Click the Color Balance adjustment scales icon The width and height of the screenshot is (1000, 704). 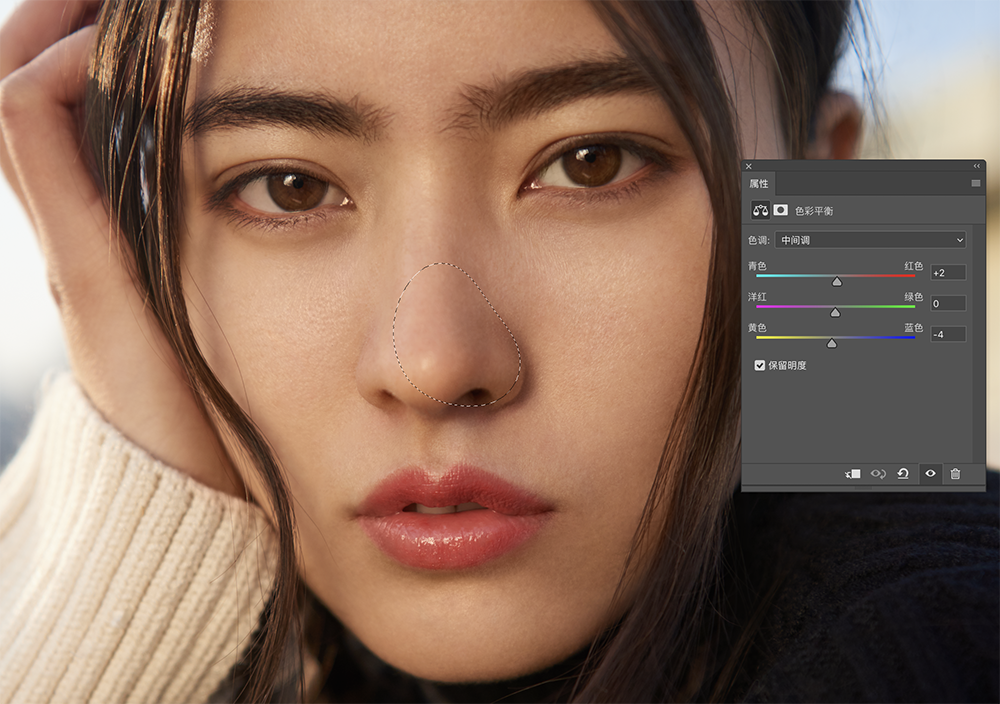tap(760, 210)
